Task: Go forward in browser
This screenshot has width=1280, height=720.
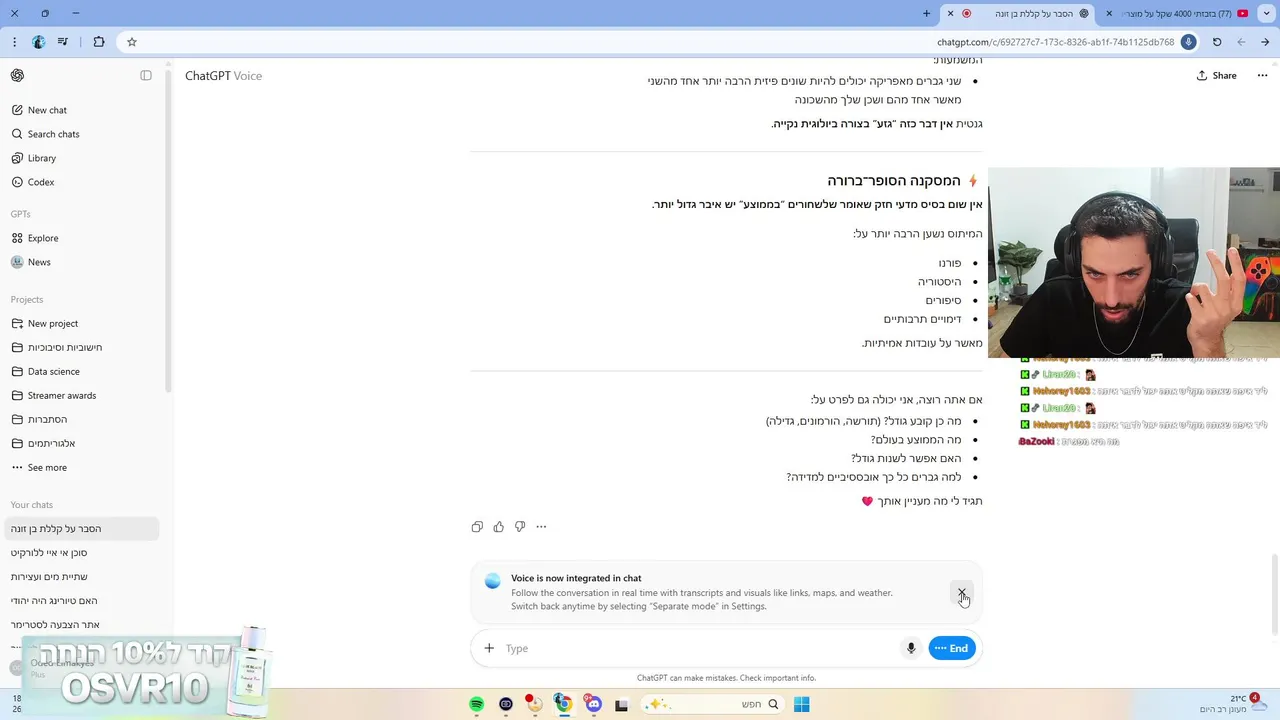Action: click(1241, 42)
